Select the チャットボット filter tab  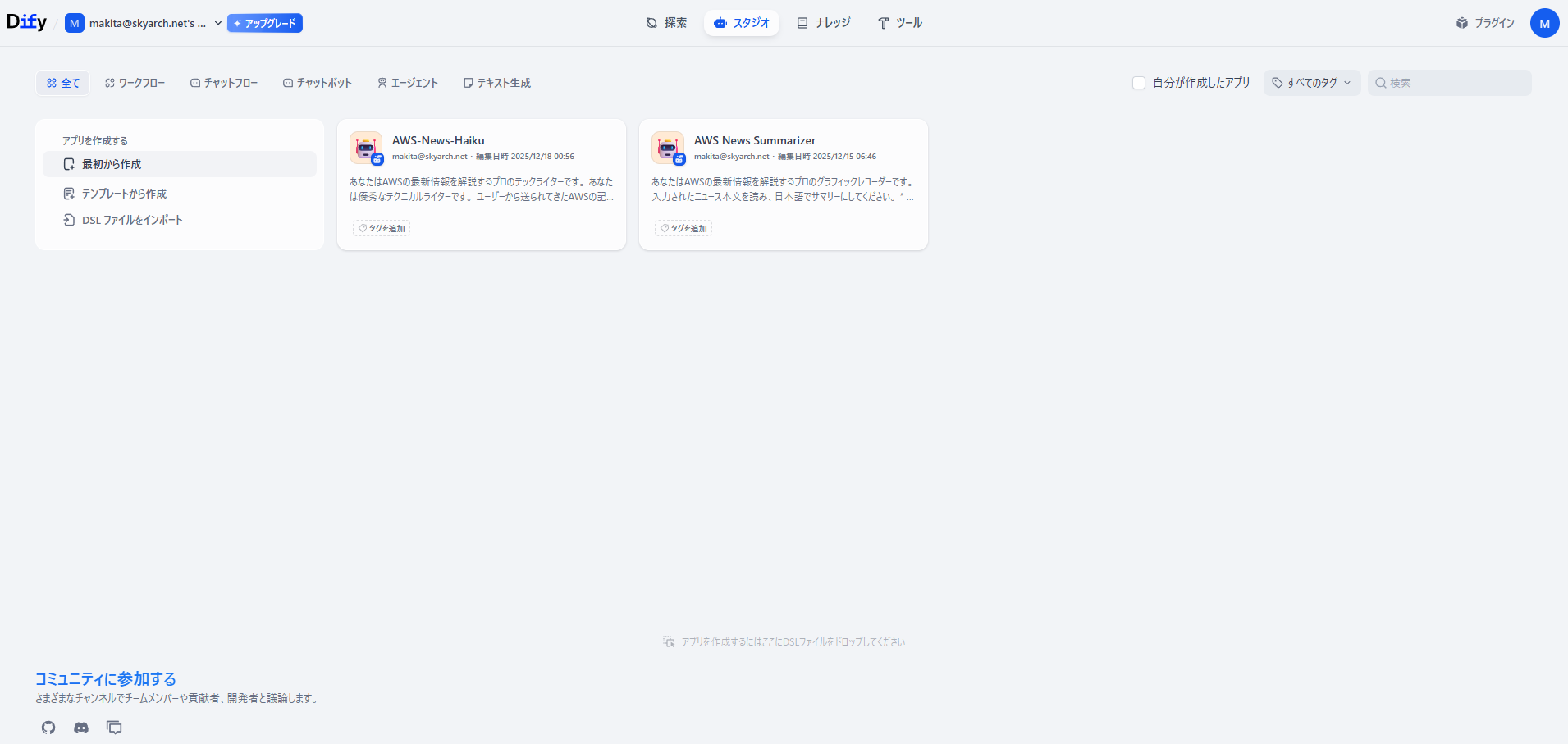(x=318, y=83)
